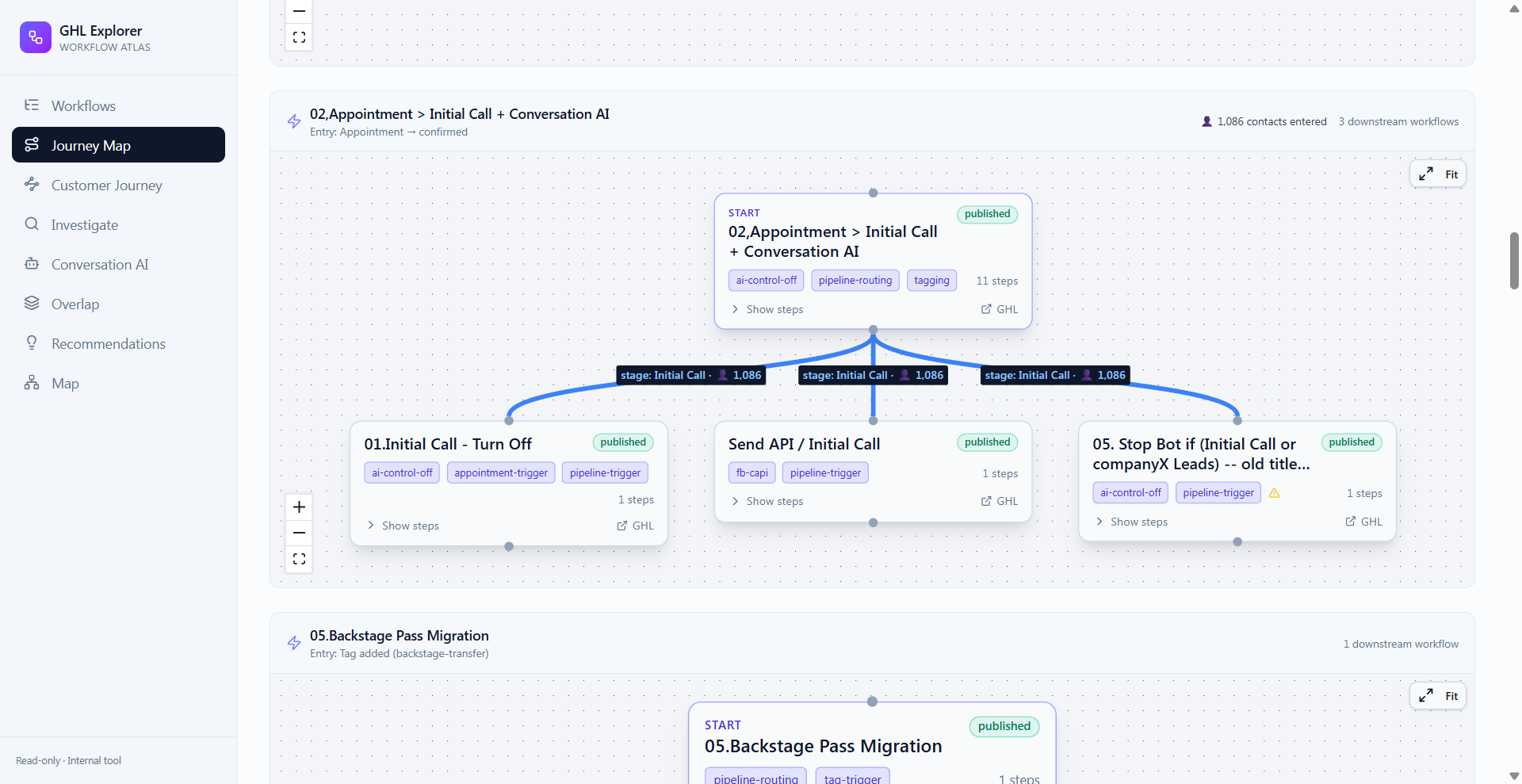
Task: Click the right 'stage: Initial Call 1,086' edge label
Action: (x=1055, y=375)
